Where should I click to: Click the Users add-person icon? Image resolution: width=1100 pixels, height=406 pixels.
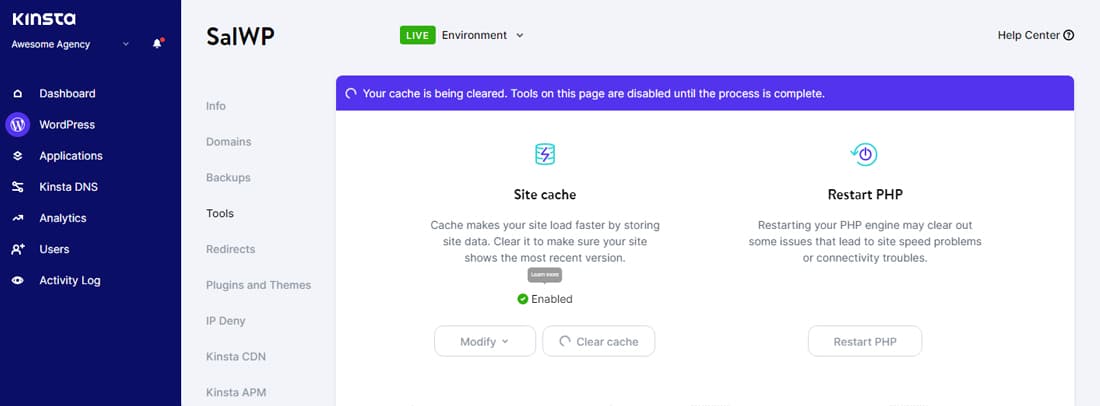[17, 249]
